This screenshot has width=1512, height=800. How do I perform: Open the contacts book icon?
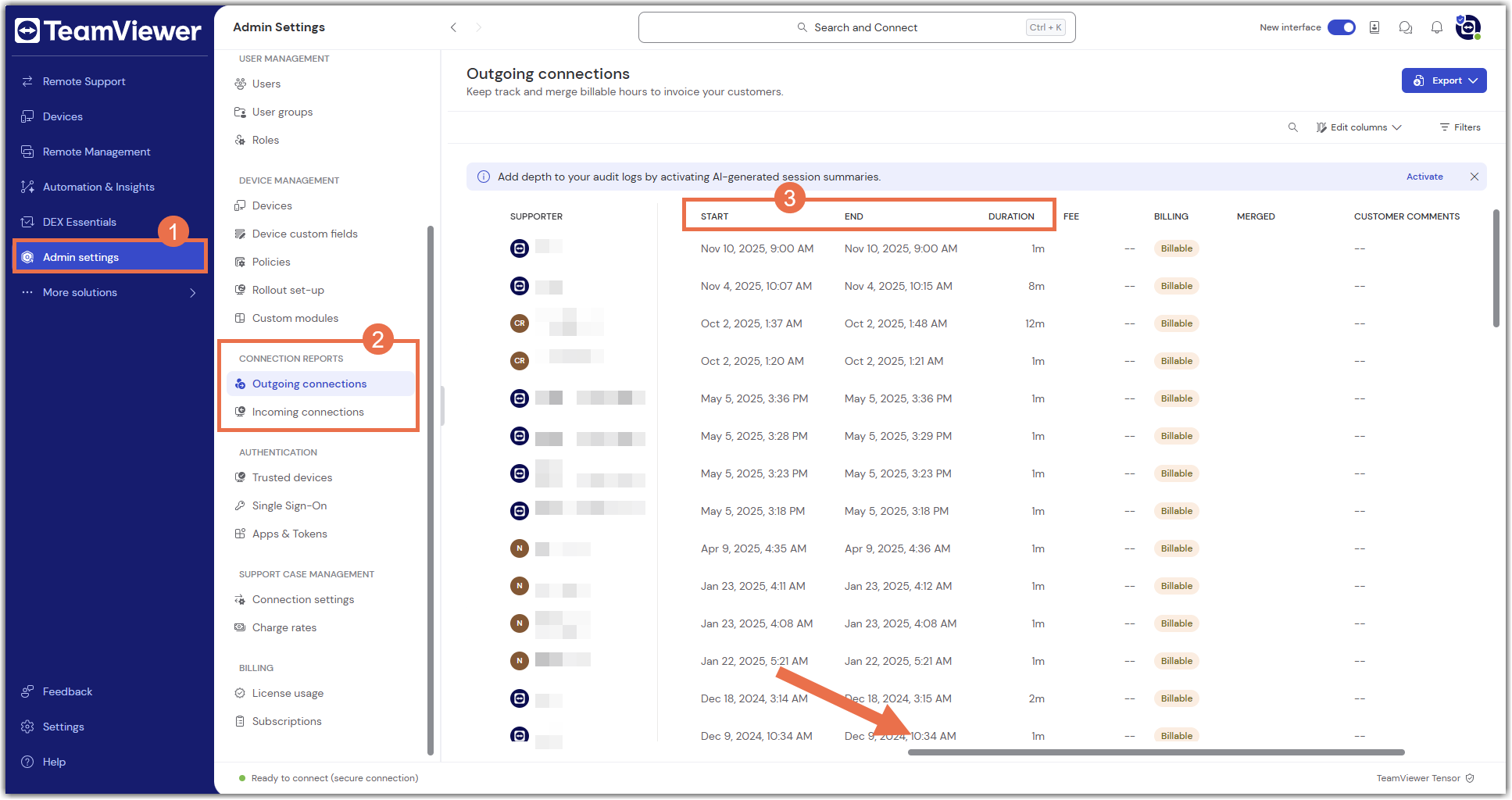[x=1374, y=27]
